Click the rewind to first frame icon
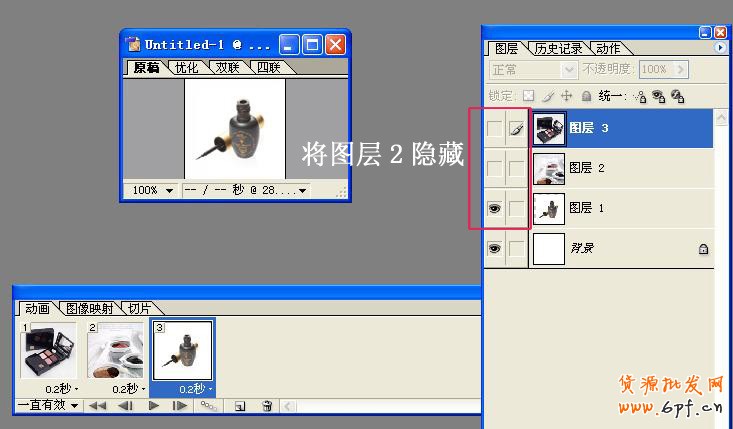Image resolution: width=733 pixels, height=429 pixels. click(97, 406)
